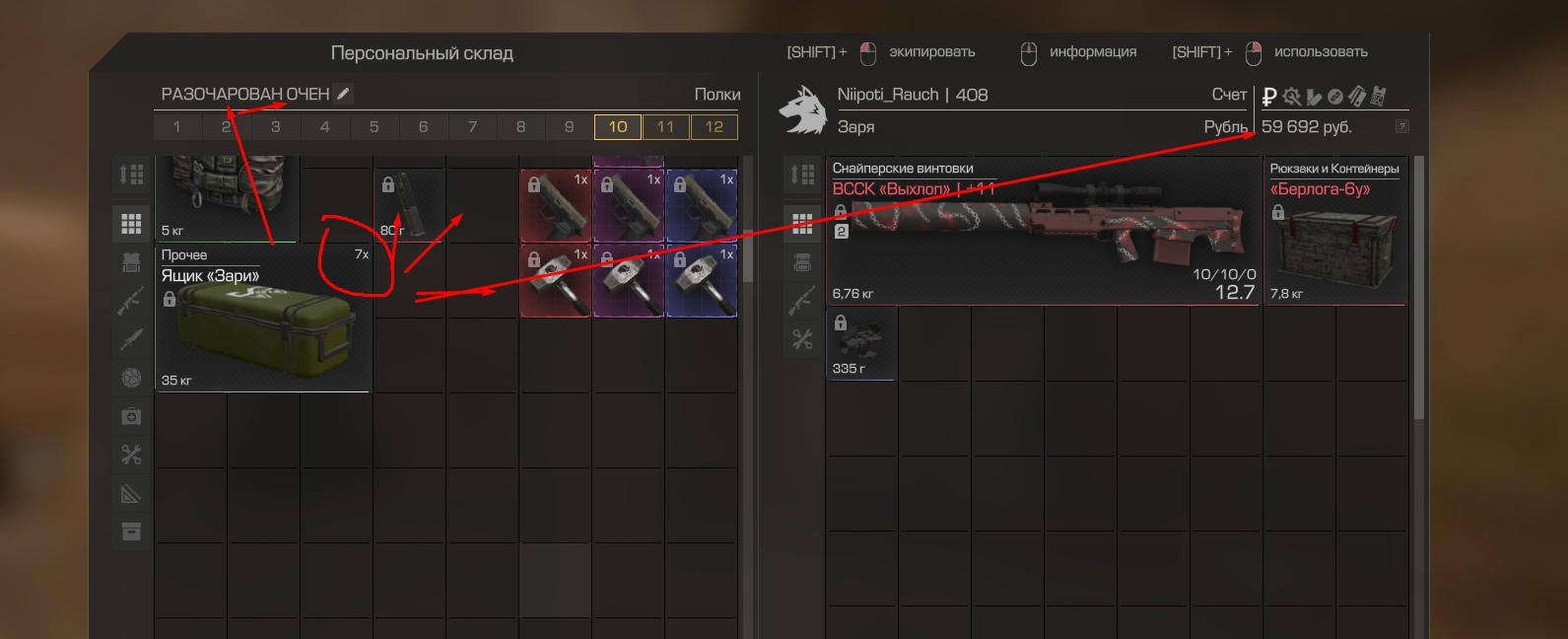Screen dimensions: 1568x639
Task: Select the «Берлога-6у» container item
Action: [1335, 231]
